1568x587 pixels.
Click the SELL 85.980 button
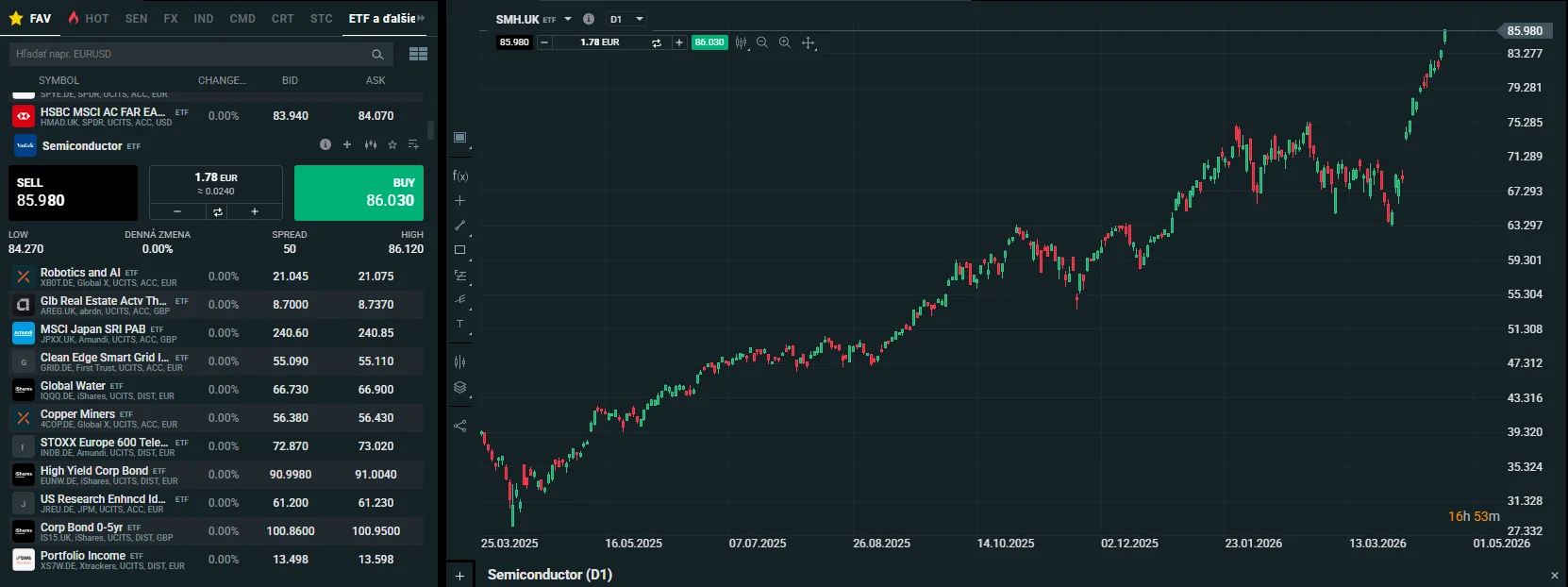point(73,193)
